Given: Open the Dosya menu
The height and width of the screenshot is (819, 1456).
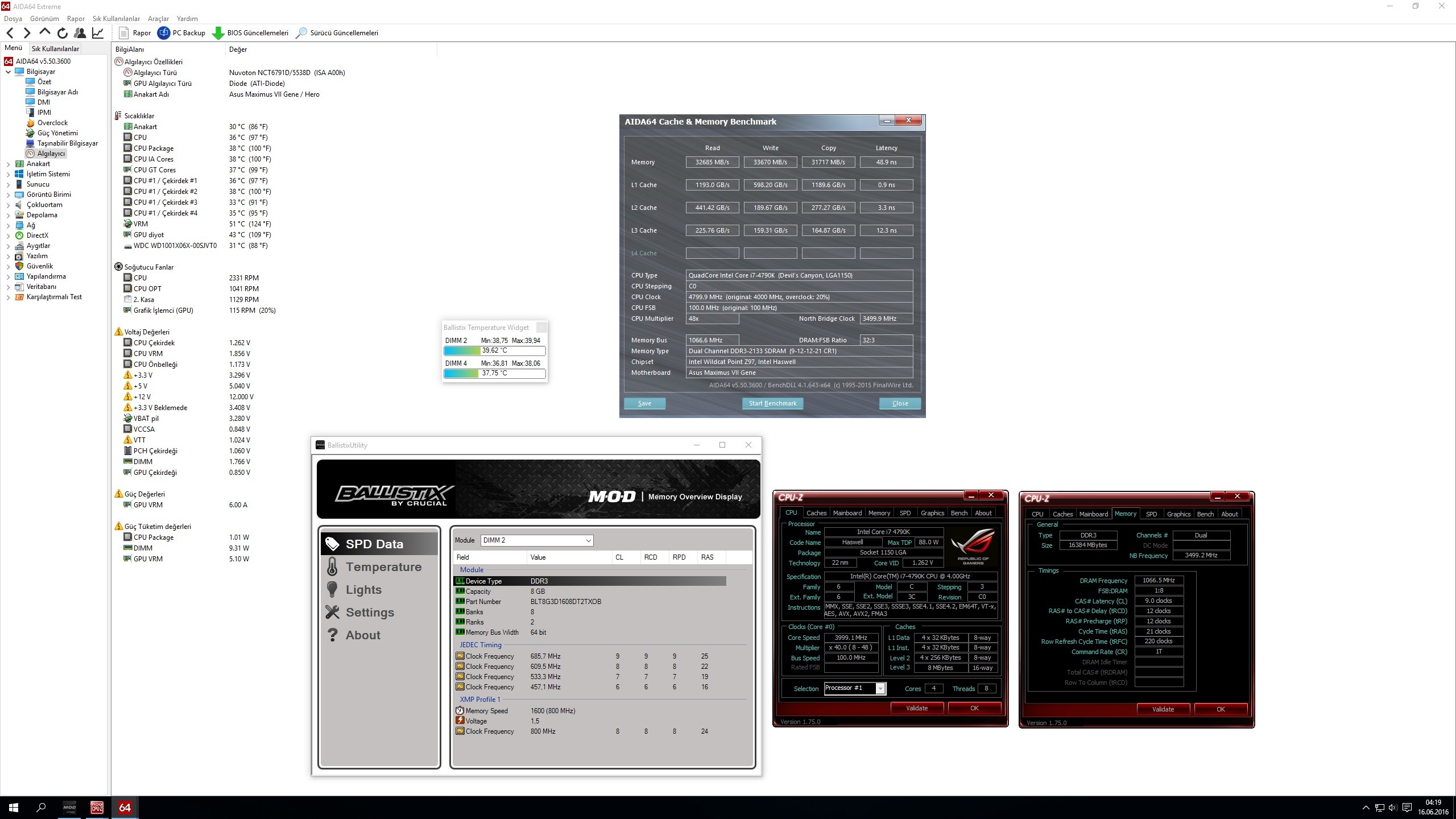Looking at the screenshot, I should pyautogui.click(x=13, y=19).
